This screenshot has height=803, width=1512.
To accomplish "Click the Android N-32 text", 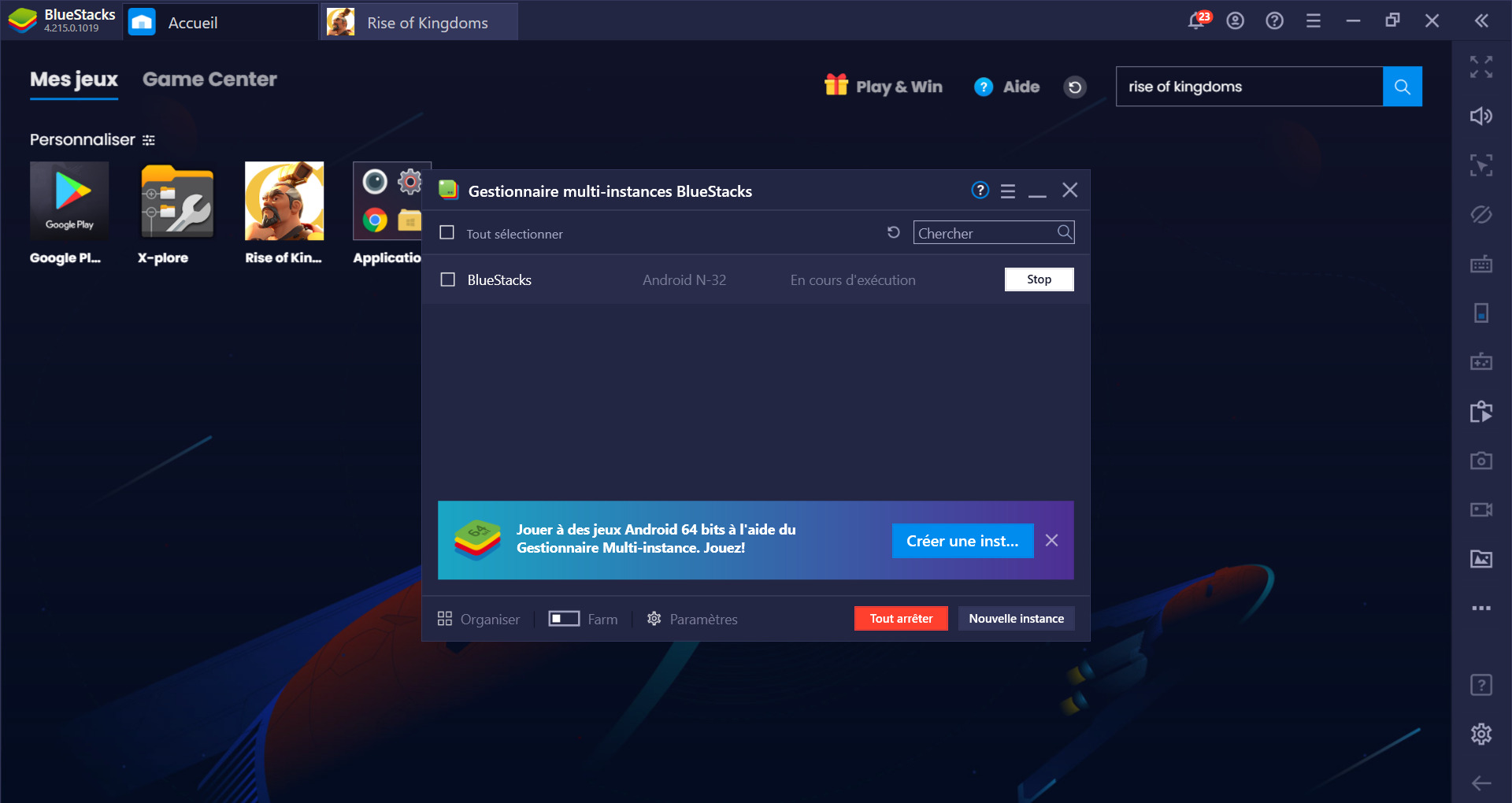I will click(684, 280).
